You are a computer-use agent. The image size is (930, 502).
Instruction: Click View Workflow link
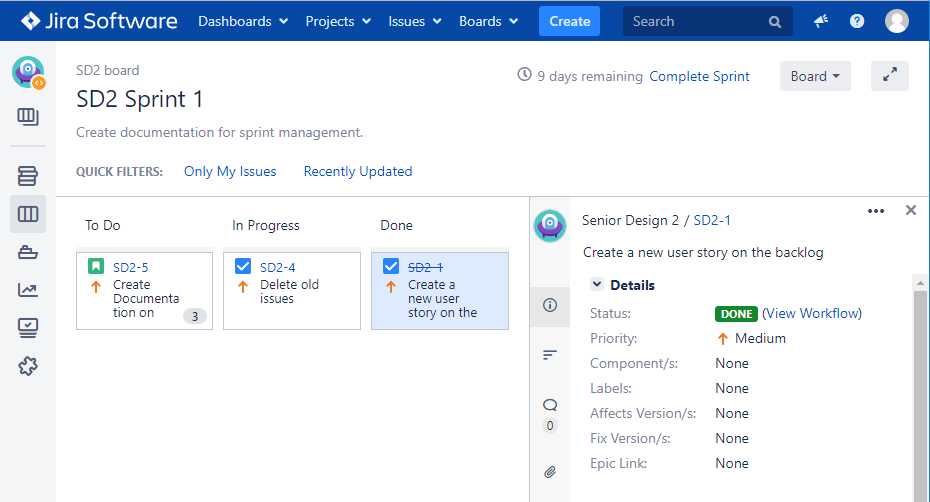coord(812,313)
